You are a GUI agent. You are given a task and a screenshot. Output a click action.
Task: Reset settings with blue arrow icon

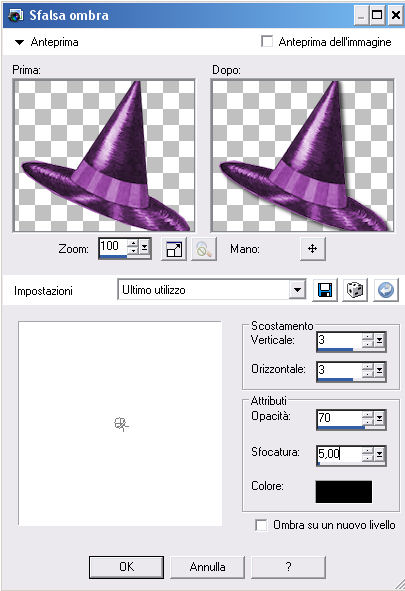point(386,290)
